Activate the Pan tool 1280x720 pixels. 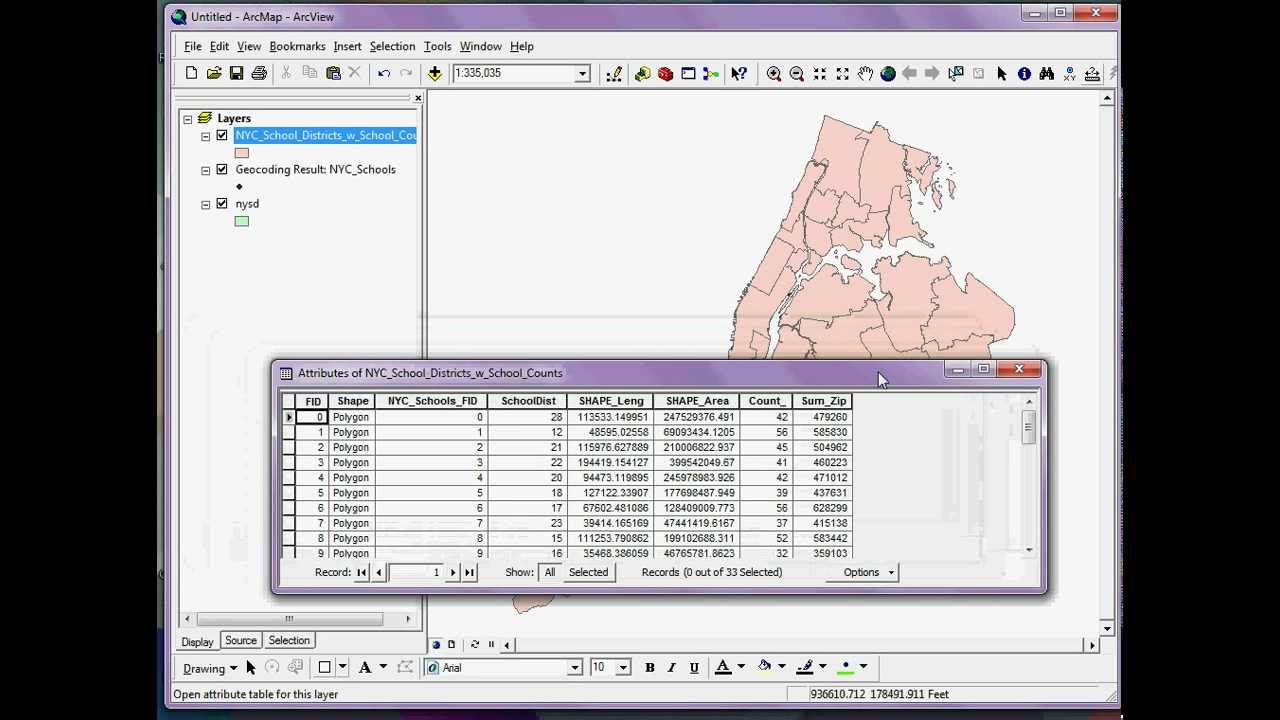(x=866, y=73)
